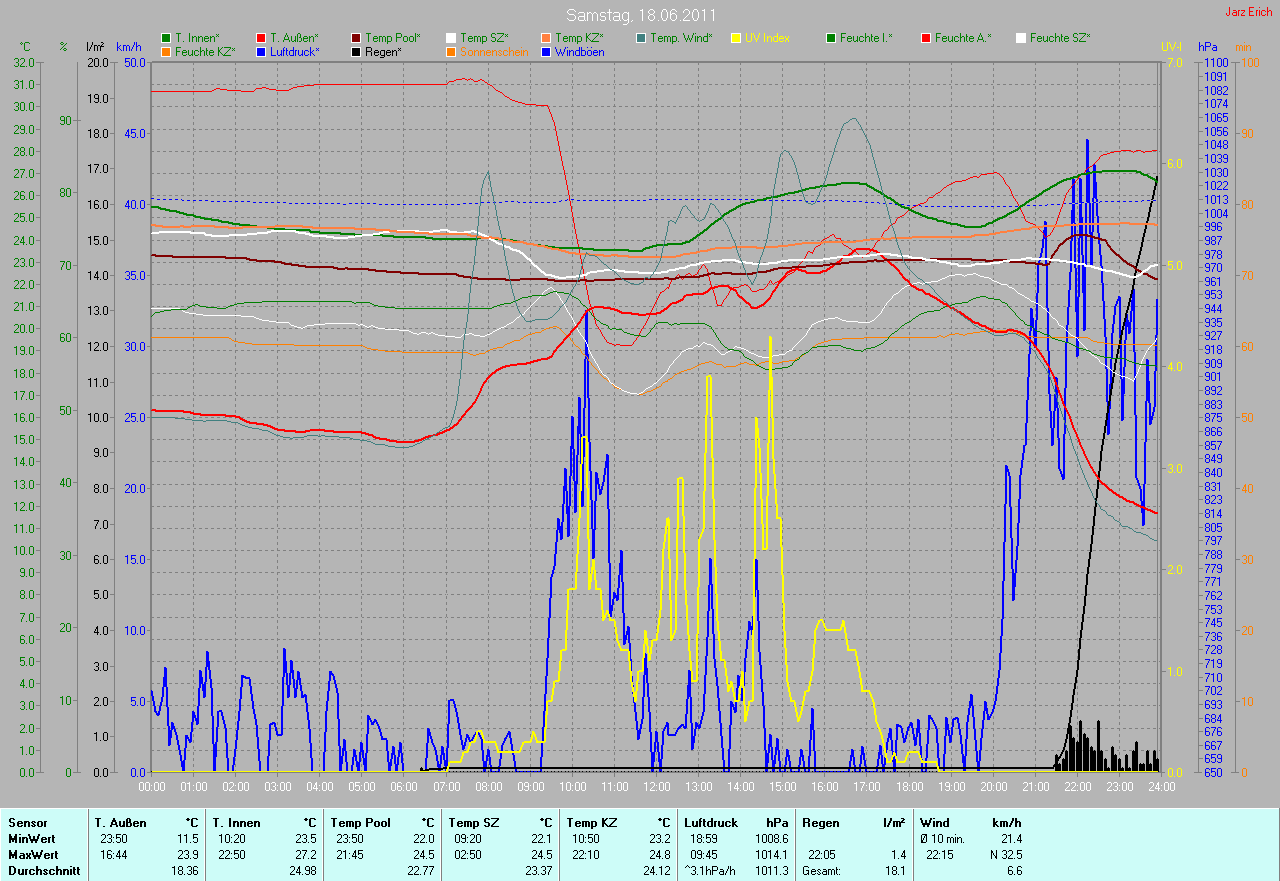This screenshot has height=881, width=1280.
Task: Click T. Außen average value 18.36
Action: click(x=184, y=871)
